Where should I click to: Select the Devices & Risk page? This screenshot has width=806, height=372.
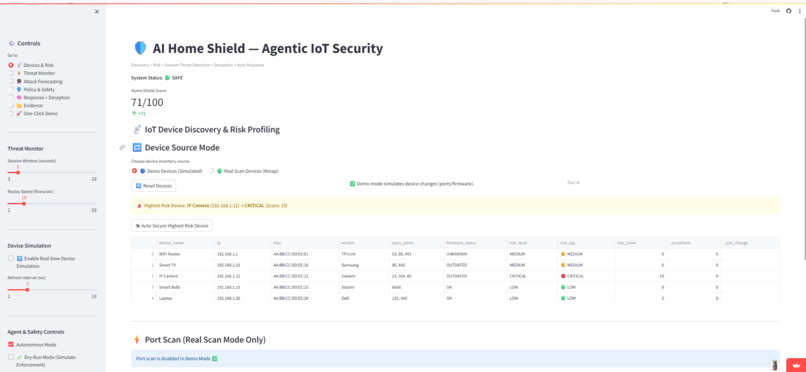(x=31, y=65)
